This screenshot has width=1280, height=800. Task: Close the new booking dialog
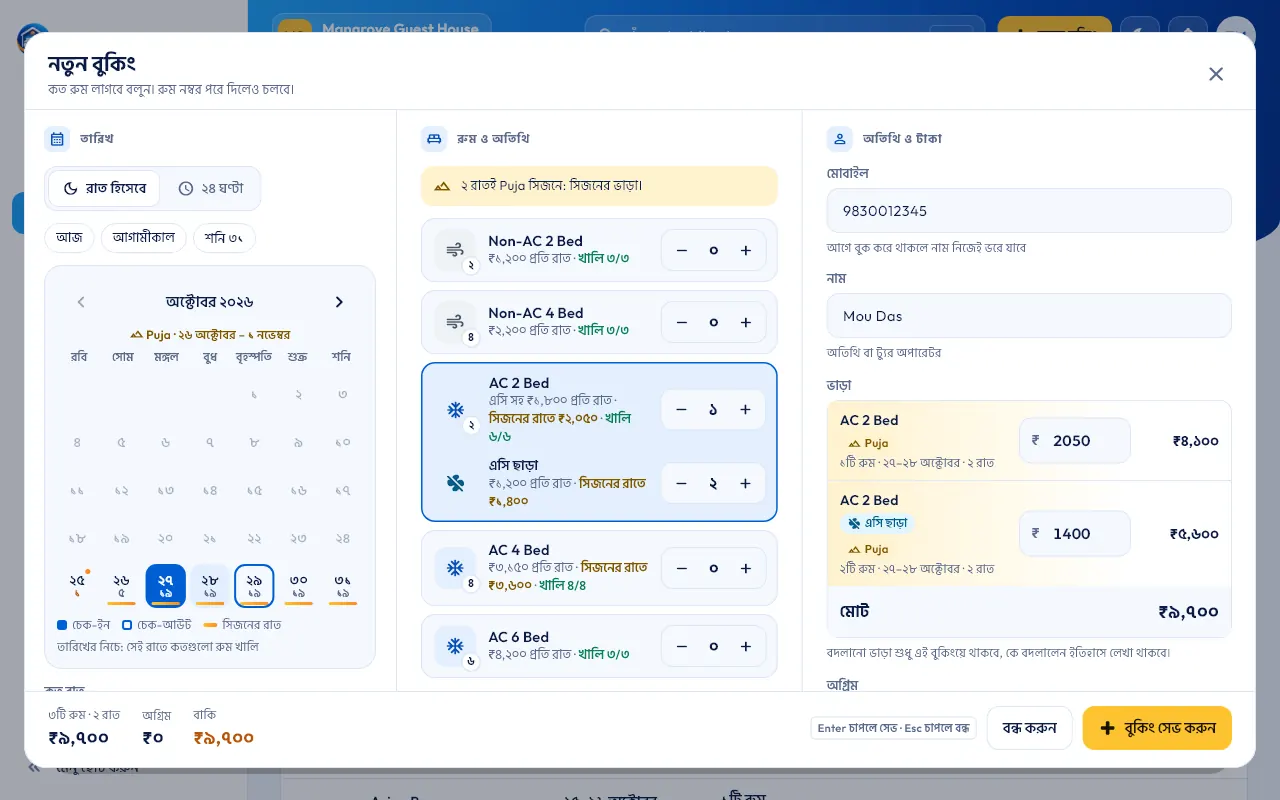click(1216, 74)
